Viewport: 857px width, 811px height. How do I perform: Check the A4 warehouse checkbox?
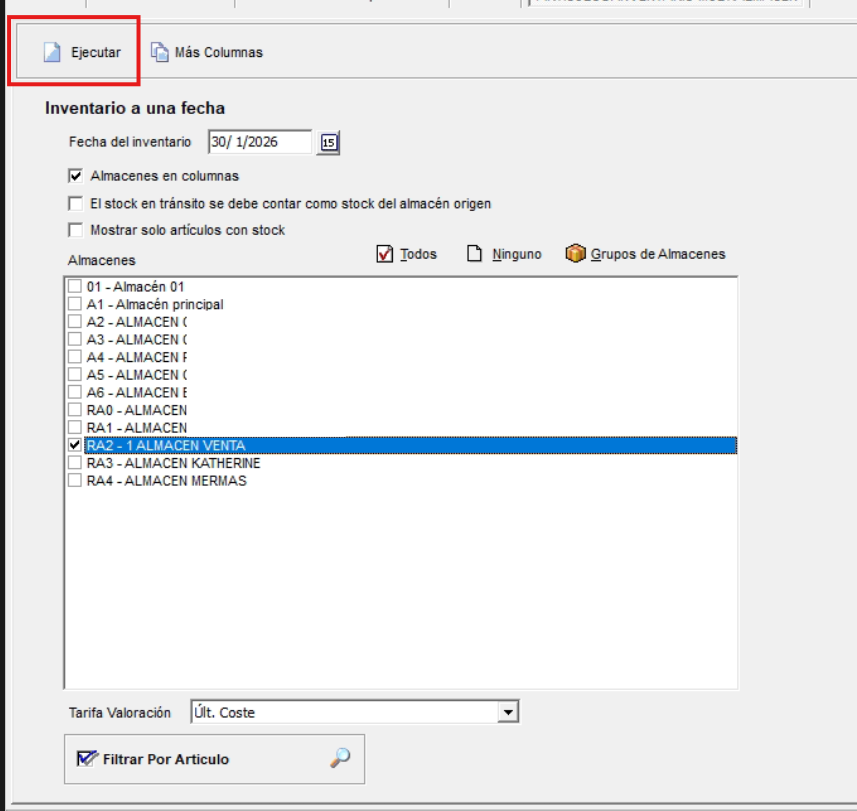(x=75, y=357)
